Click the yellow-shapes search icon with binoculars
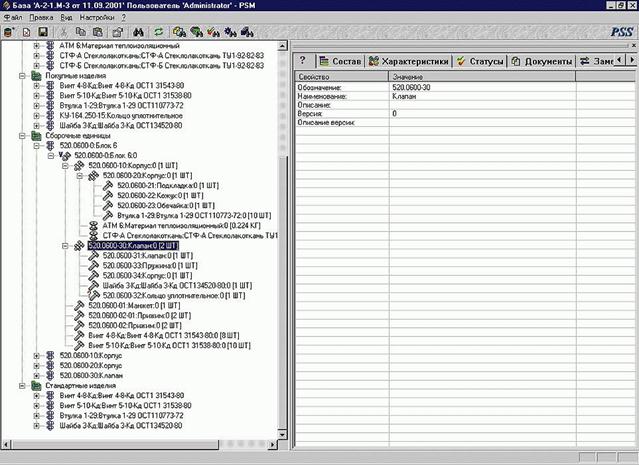The width and height of the screenshot is (639, 465). (179, 32)
